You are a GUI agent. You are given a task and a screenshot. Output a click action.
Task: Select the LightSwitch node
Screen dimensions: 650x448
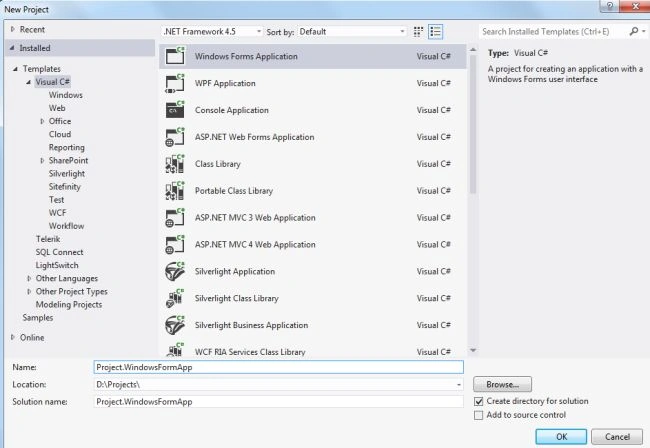(57, 265)
